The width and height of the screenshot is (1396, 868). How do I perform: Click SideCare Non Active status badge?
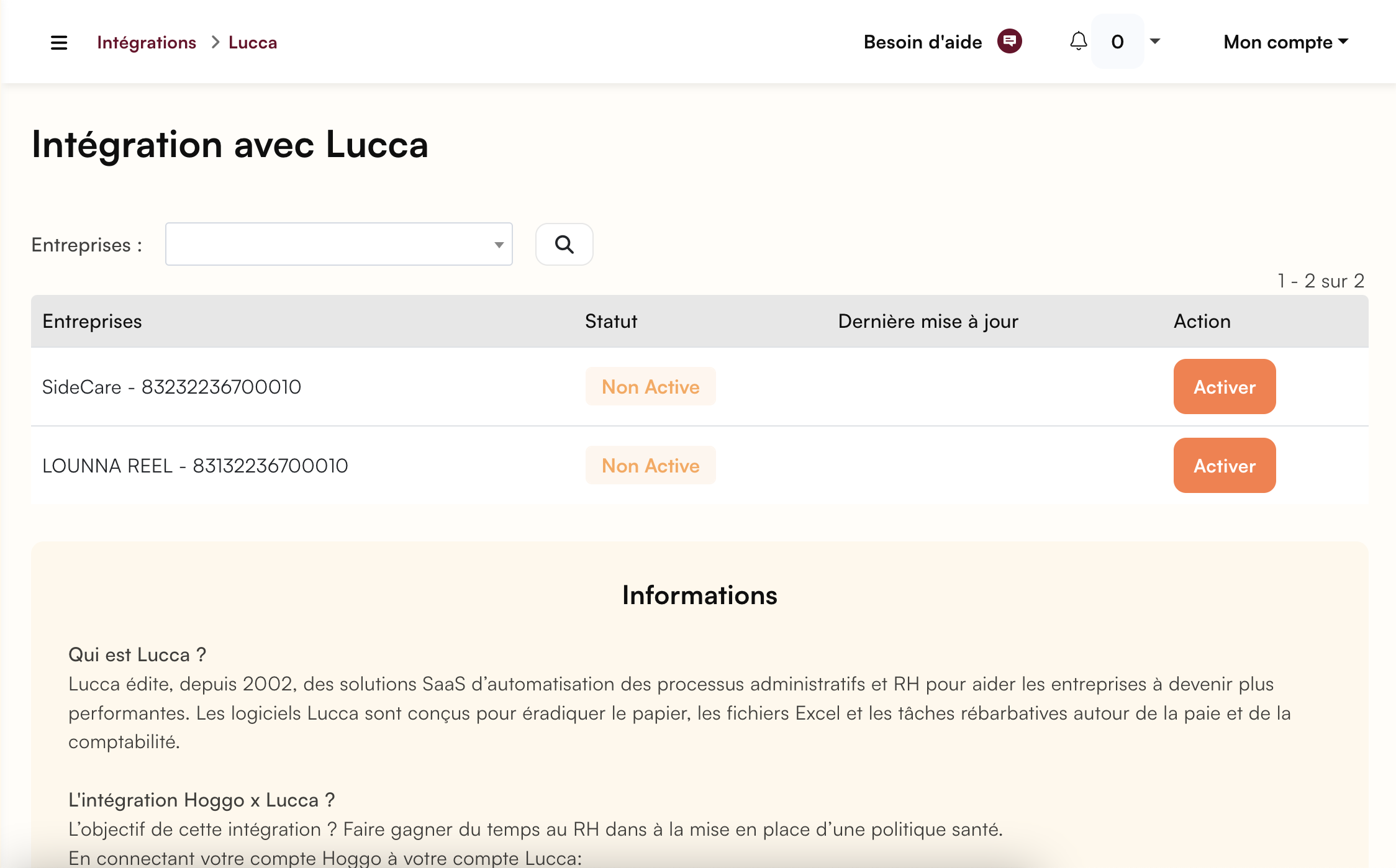(650, 387)
